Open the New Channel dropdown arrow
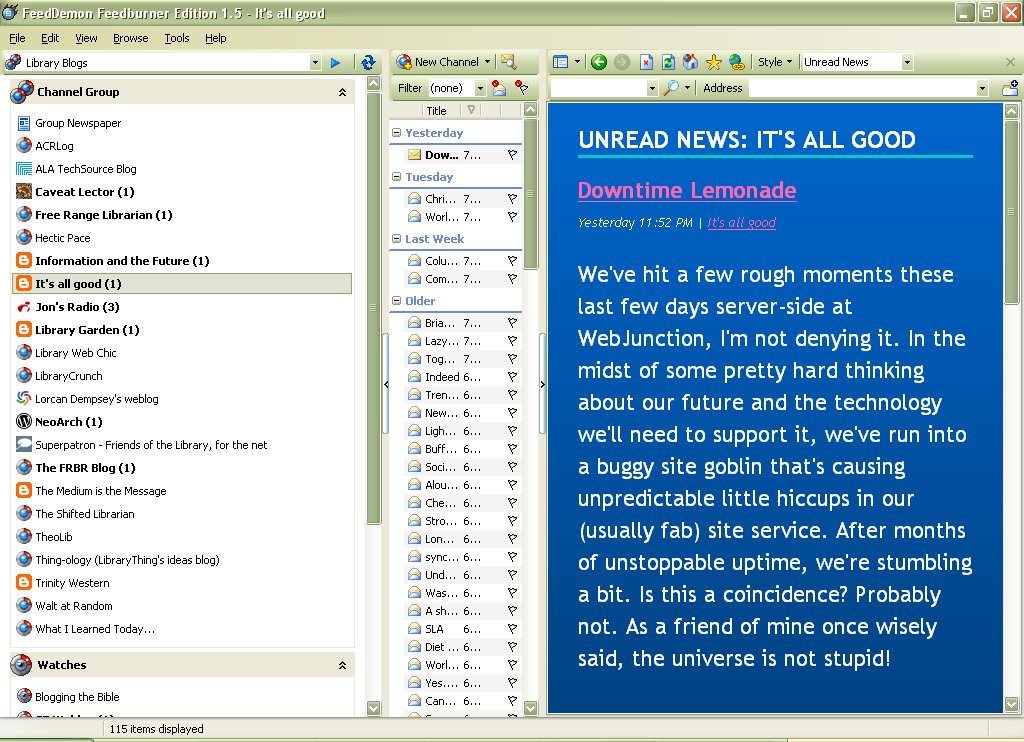This screenshot has width=1024, height=742. [487, 62]
